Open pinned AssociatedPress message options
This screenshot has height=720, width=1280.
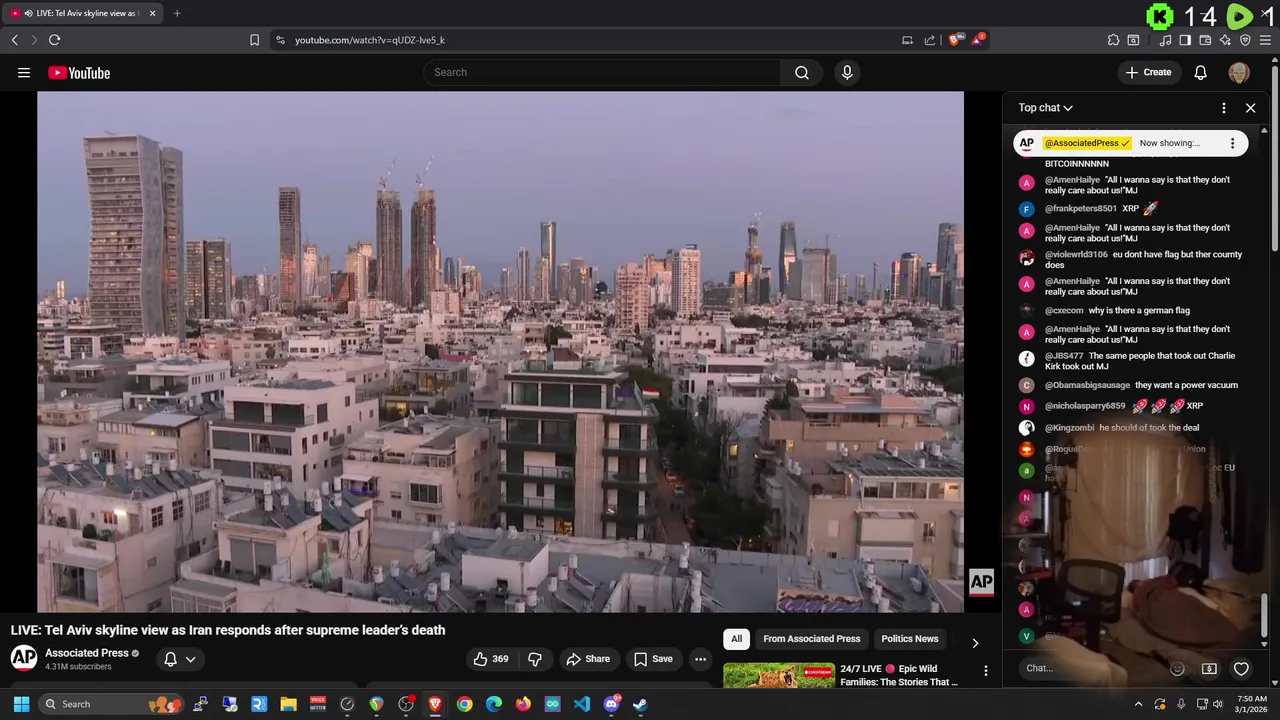1232,143
